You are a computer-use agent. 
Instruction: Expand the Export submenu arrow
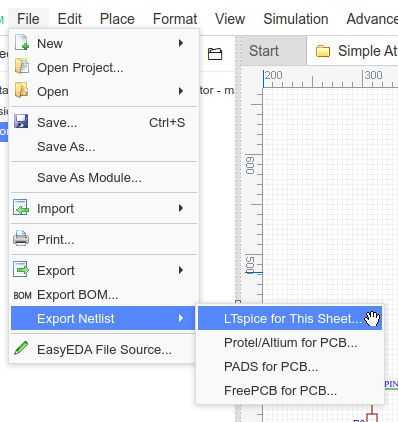(x=181, y=270)
